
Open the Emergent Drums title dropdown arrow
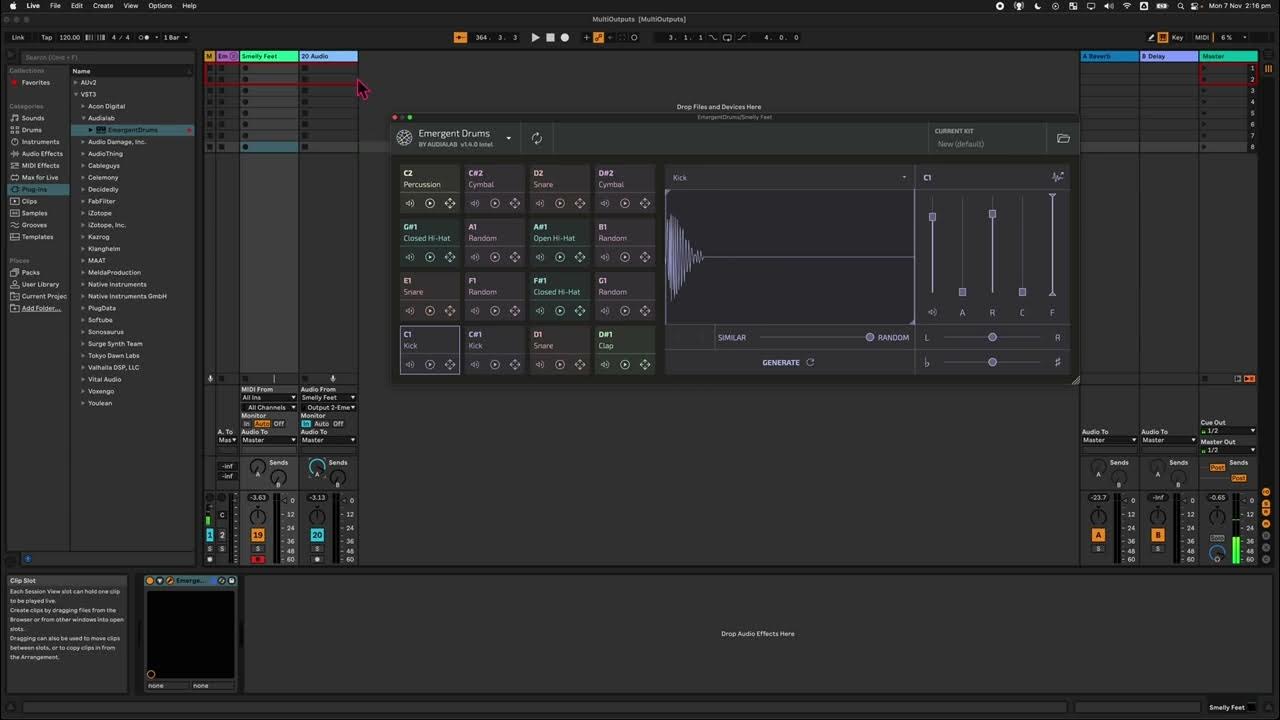coord(508,138)
